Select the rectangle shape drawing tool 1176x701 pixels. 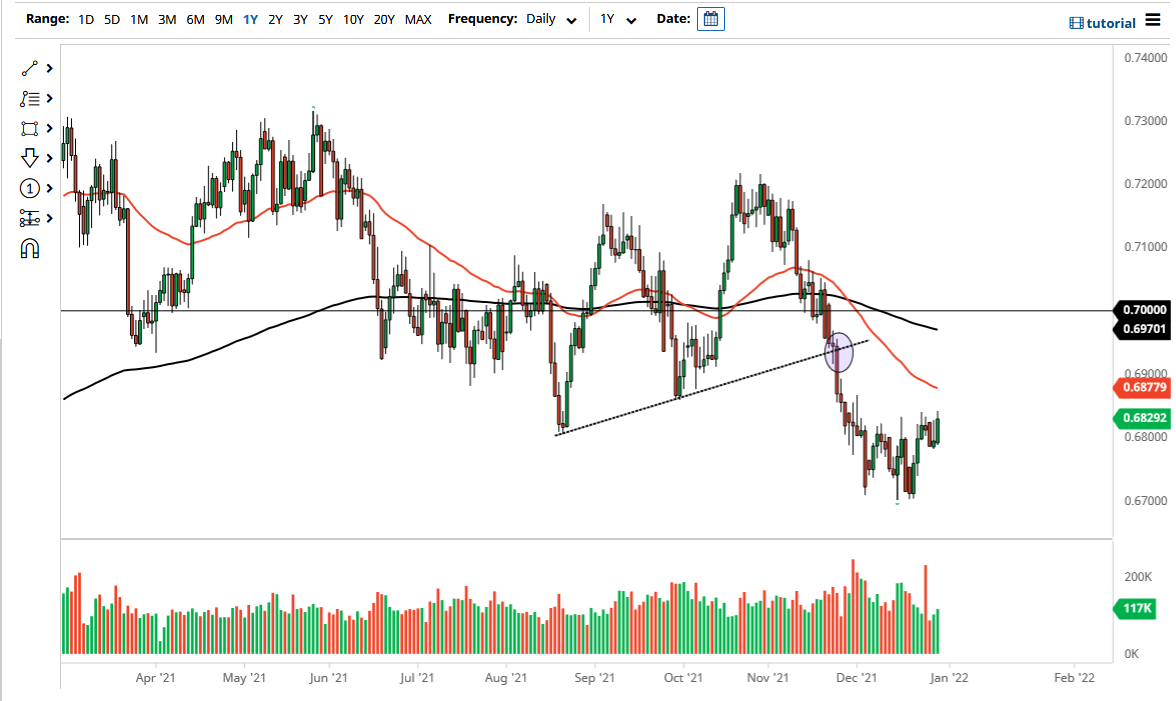pyautogui.click(x=29, y=128)
